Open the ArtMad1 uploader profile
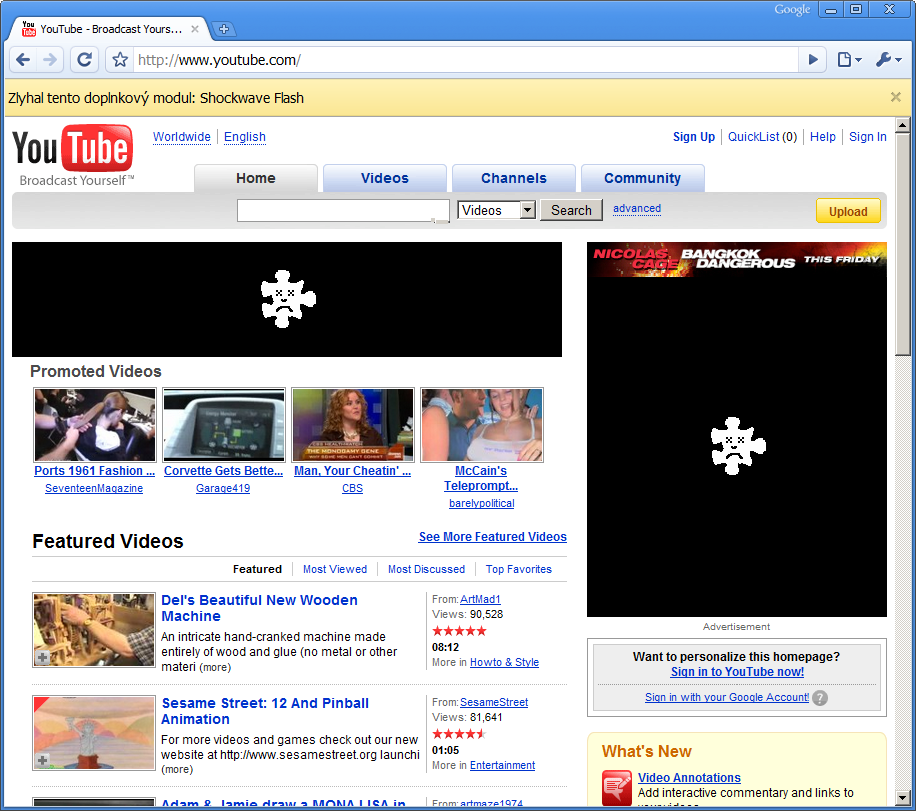 480,599
